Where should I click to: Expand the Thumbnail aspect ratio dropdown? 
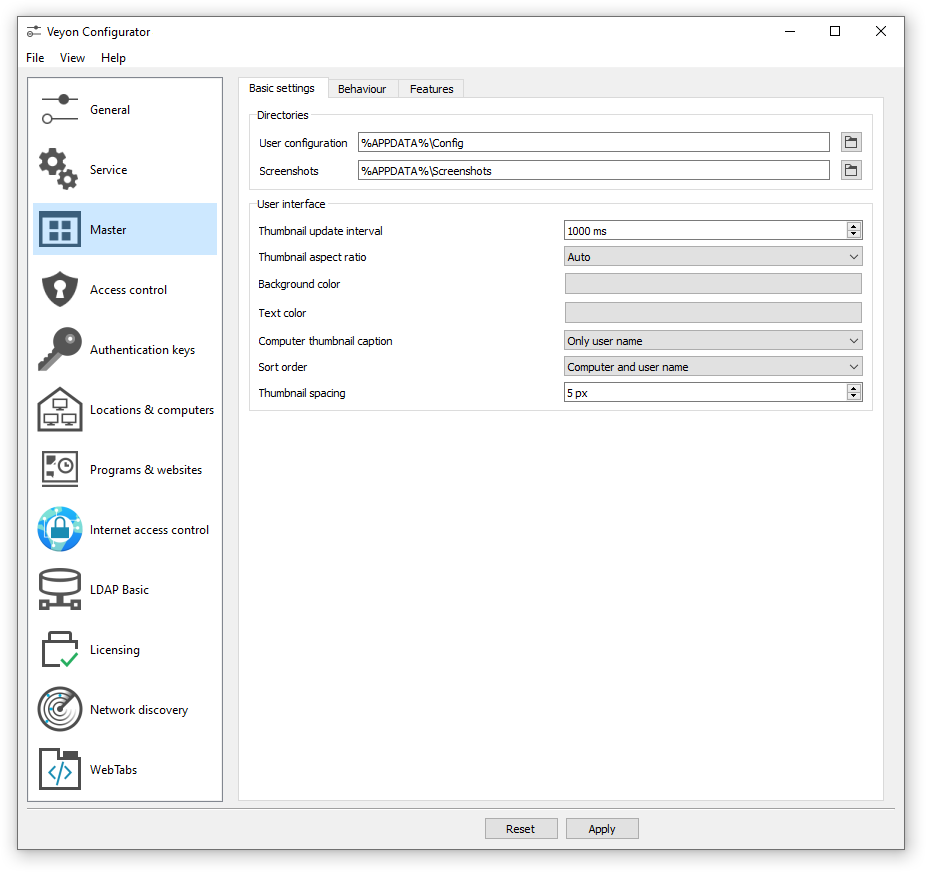click(x=713, y=257)
